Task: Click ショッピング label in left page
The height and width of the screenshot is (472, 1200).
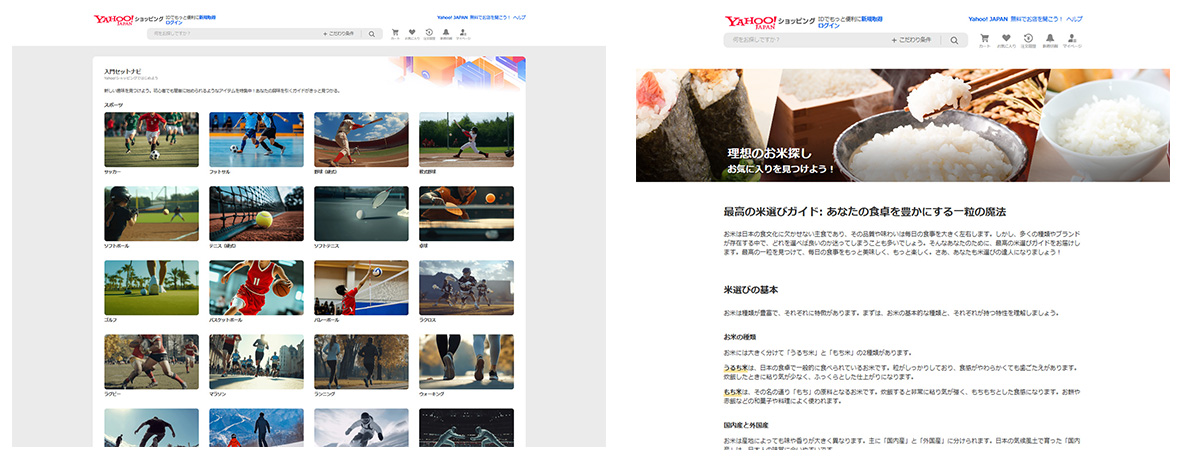Action: pyautogui.click(x=148, y=19)
